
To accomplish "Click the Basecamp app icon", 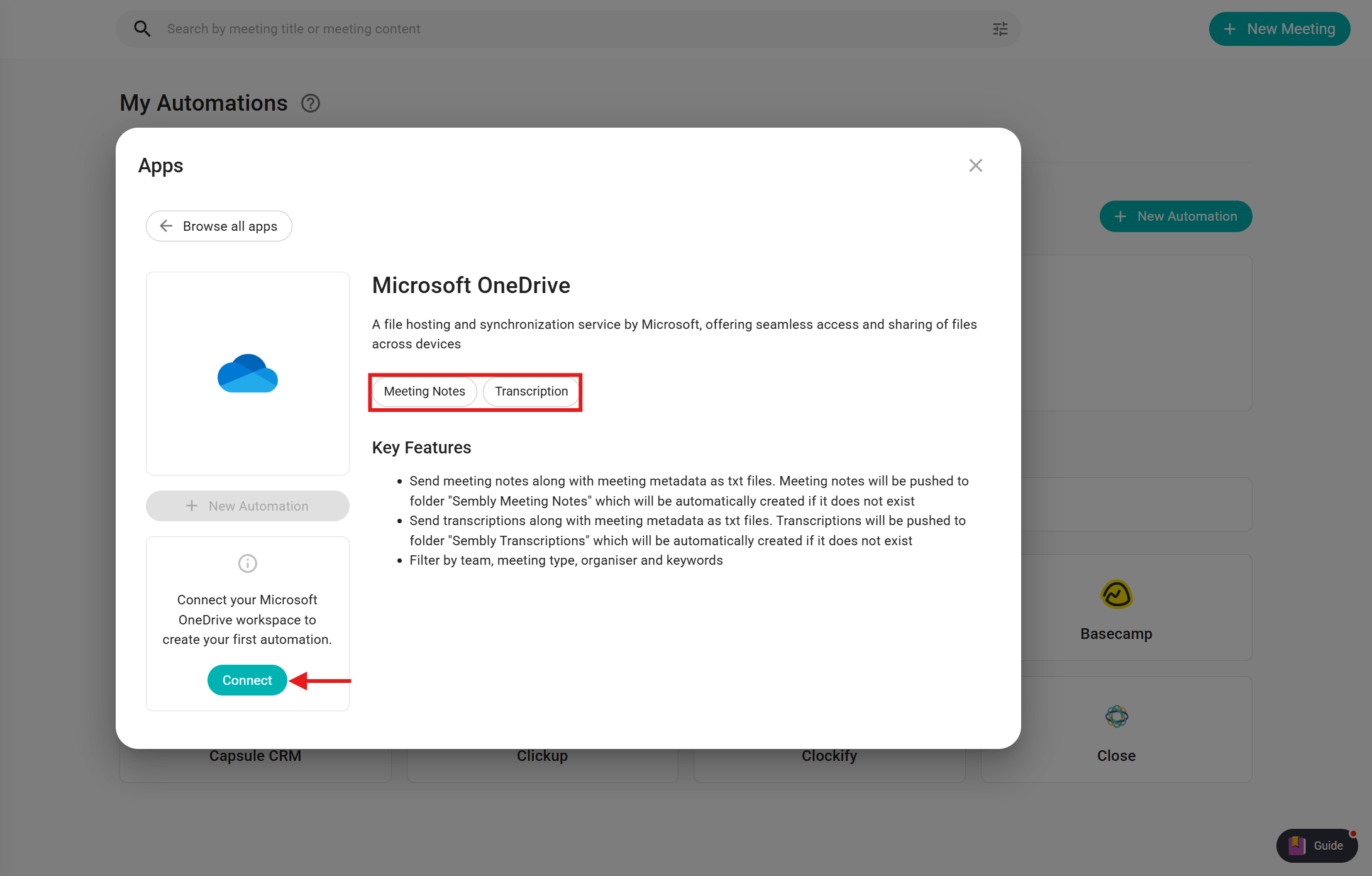I will pyautogui.click(x=1116, y=594).
